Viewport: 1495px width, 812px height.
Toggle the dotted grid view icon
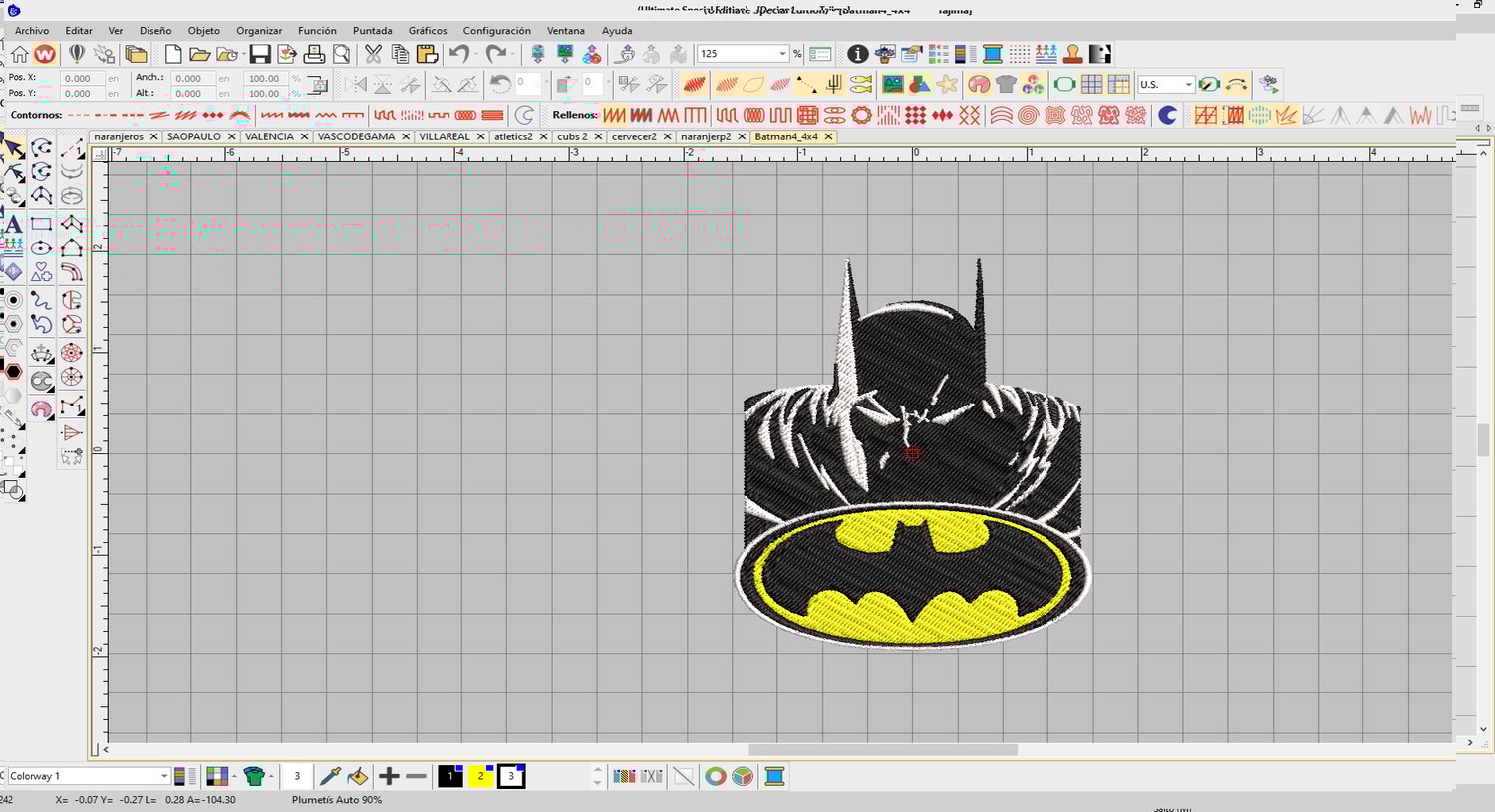[x=1019, y=54]
